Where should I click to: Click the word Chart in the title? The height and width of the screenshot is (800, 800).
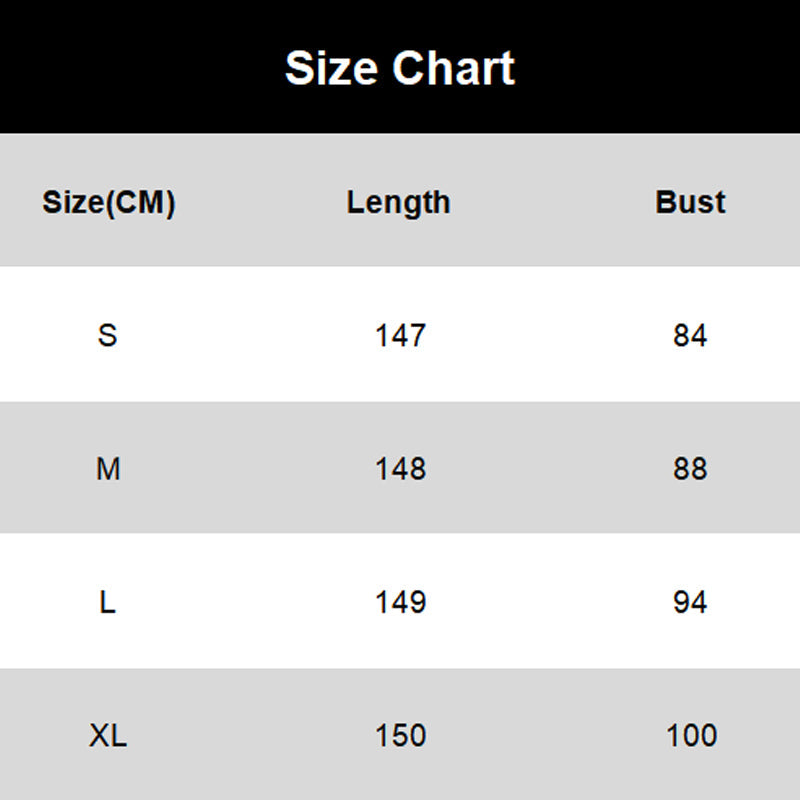pos(453,68)
